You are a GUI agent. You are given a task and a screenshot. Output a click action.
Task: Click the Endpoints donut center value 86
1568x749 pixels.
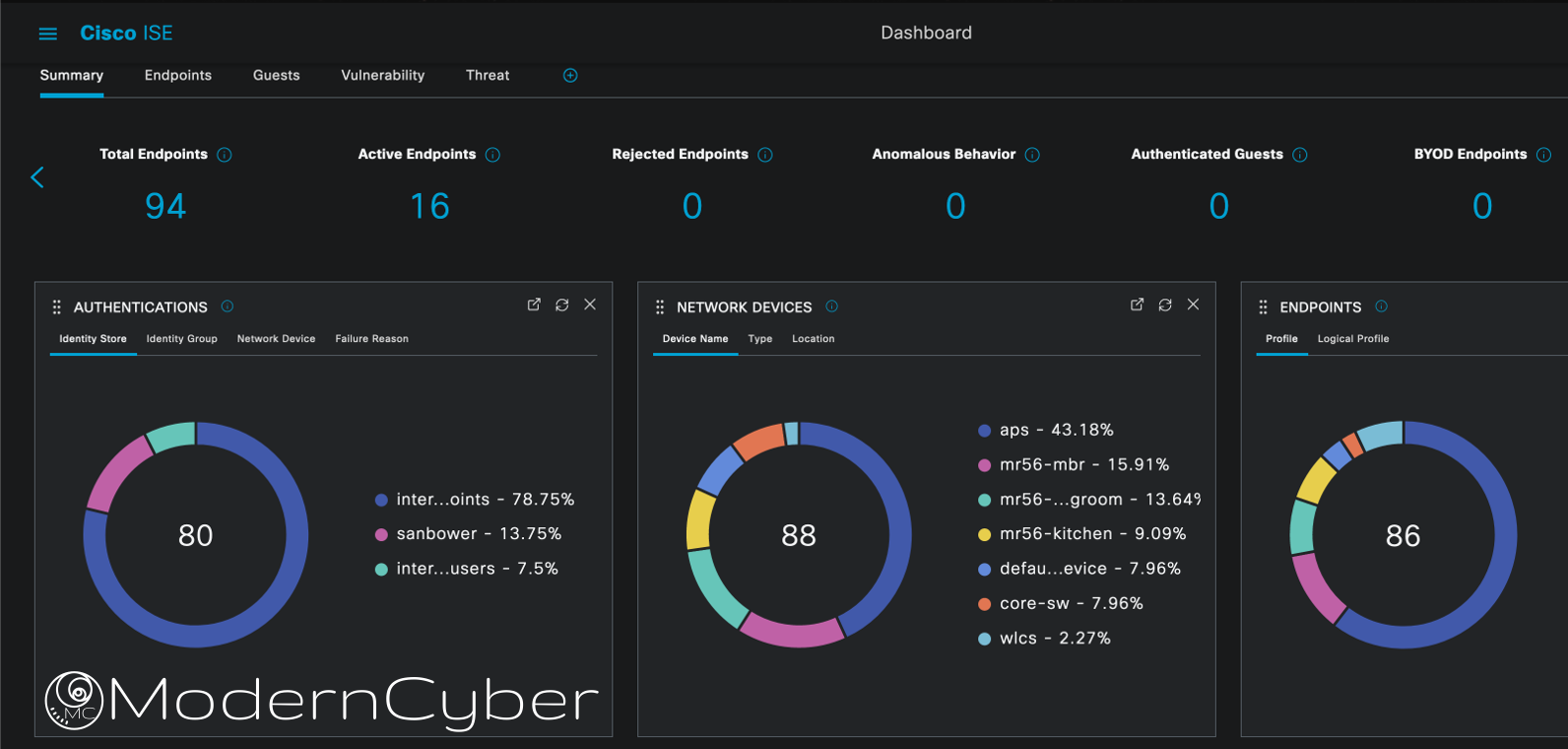coord(1404,535)
